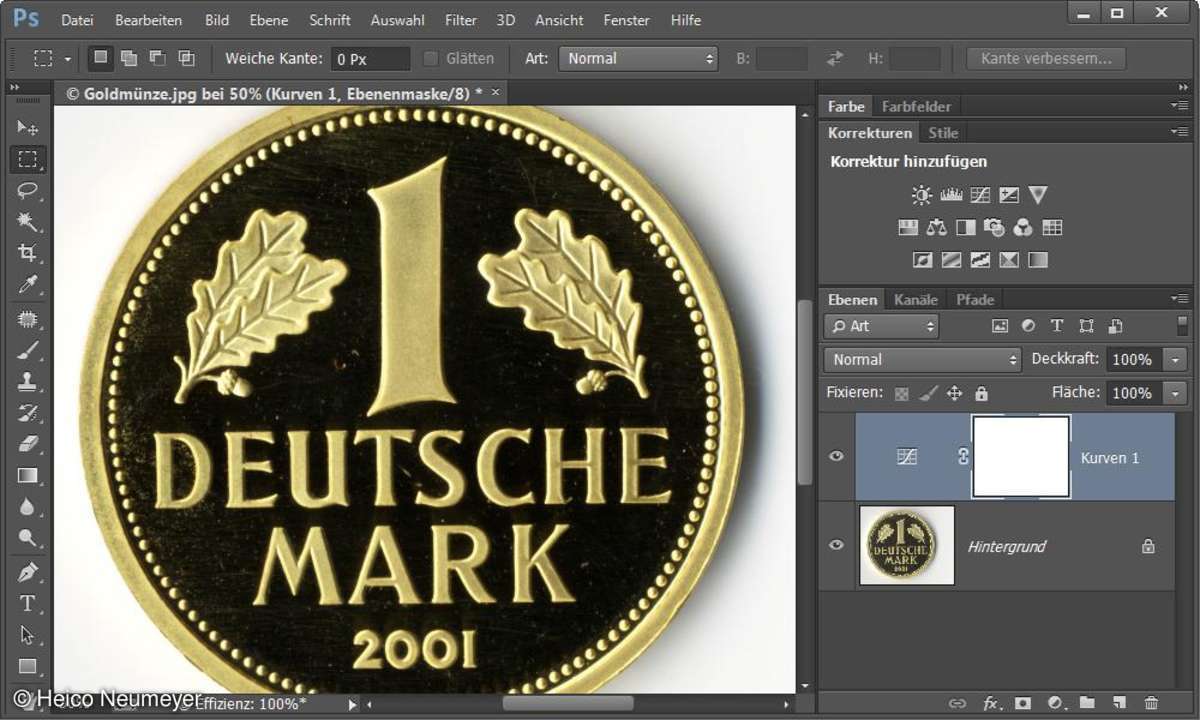Screen dimensions: 1200x720
Task: Add a Vibrance adjustment
Action: point(1038,196)
